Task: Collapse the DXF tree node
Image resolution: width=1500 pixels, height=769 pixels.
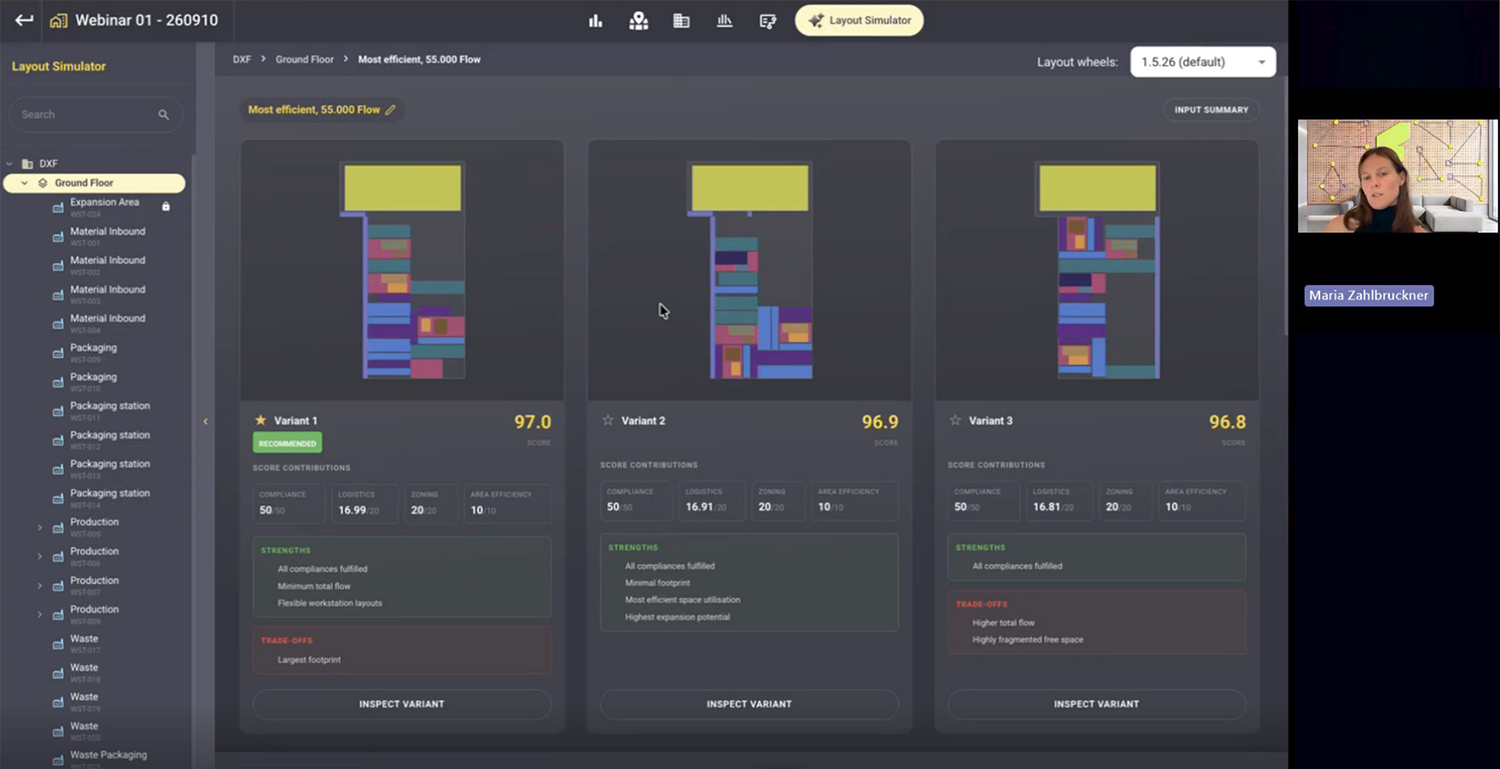Action: click(x=10, y=163)
